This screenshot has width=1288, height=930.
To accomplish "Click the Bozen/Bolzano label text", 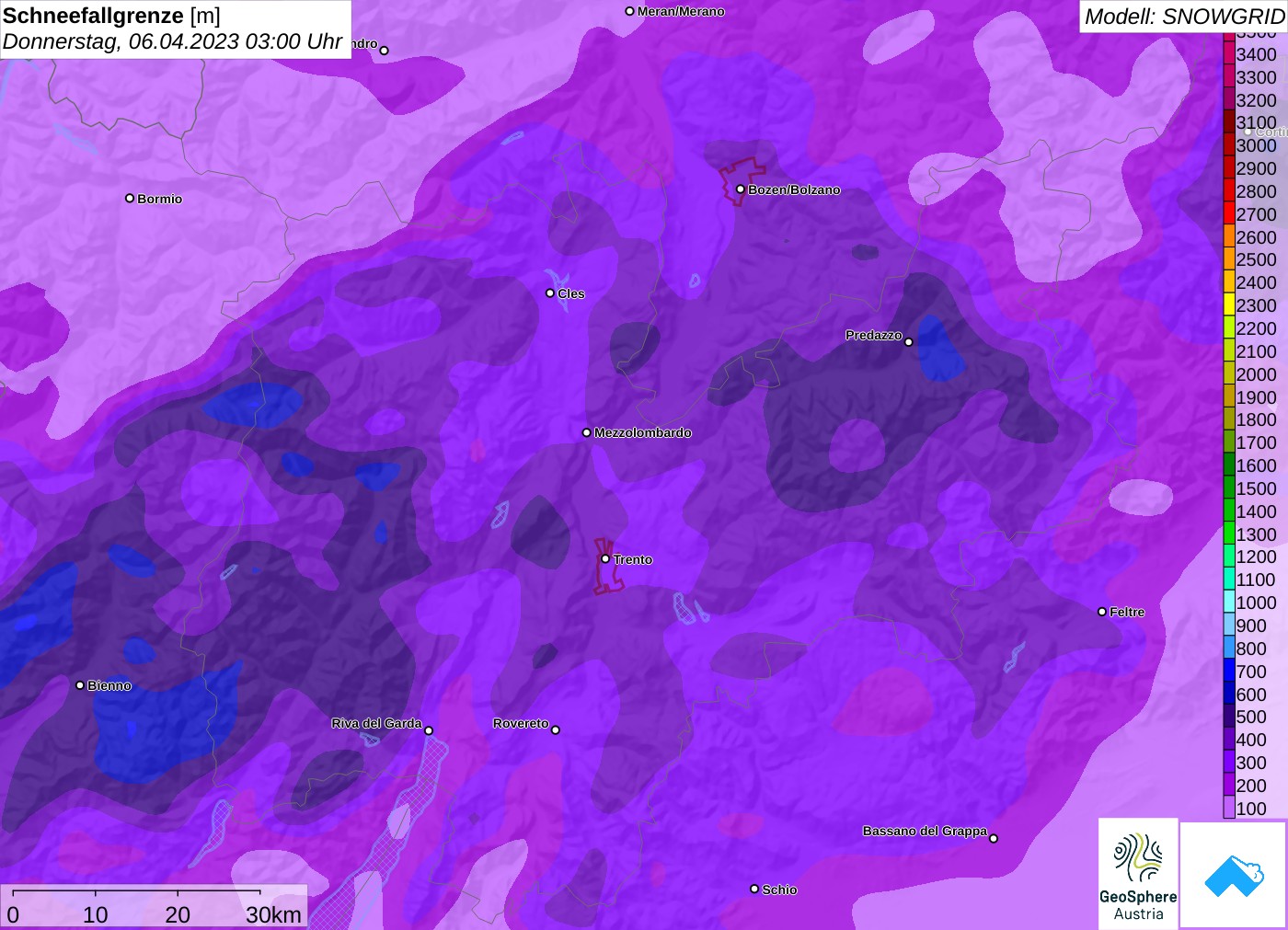I will click(x=794, y=189).
